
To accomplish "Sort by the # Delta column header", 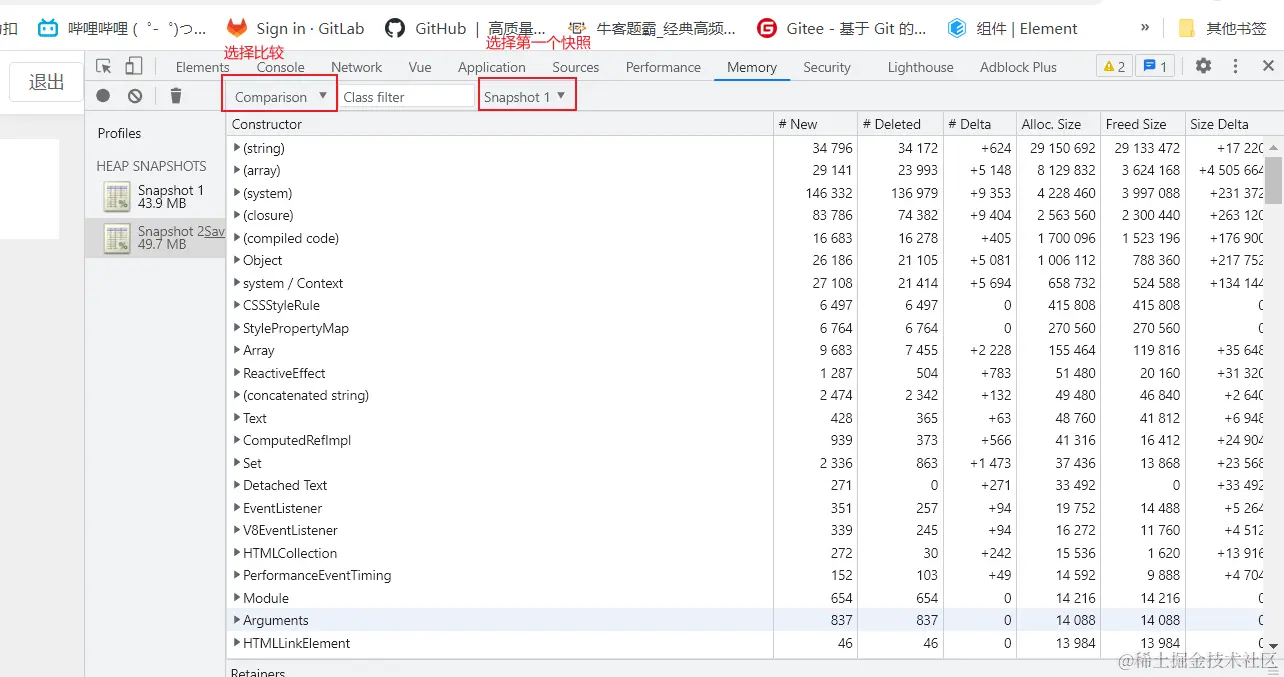I will click(x=979, y=124).
